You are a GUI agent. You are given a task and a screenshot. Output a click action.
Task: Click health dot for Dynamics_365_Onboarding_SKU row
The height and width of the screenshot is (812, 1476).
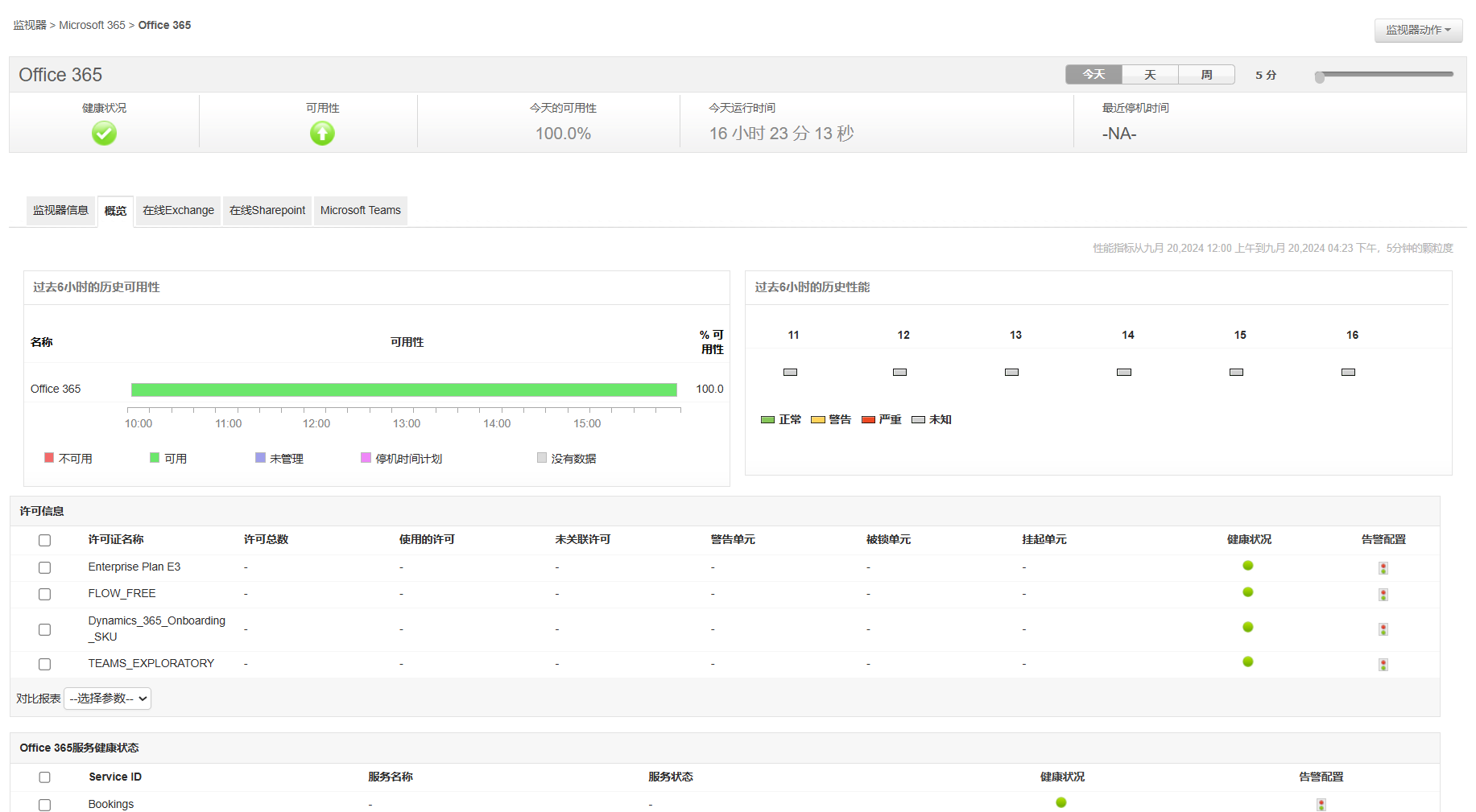1248,627
